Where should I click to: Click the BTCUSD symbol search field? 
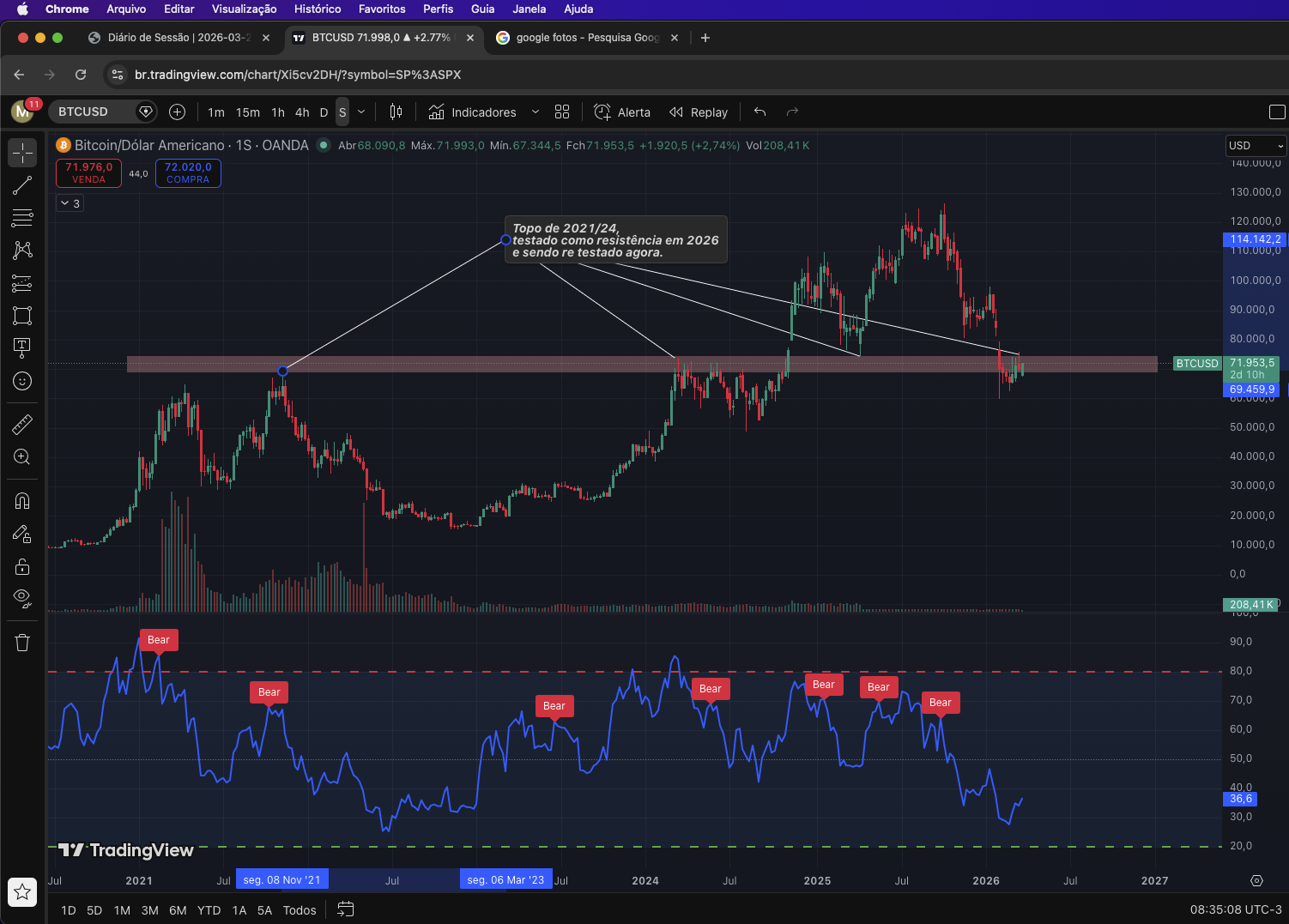(93, 112)
